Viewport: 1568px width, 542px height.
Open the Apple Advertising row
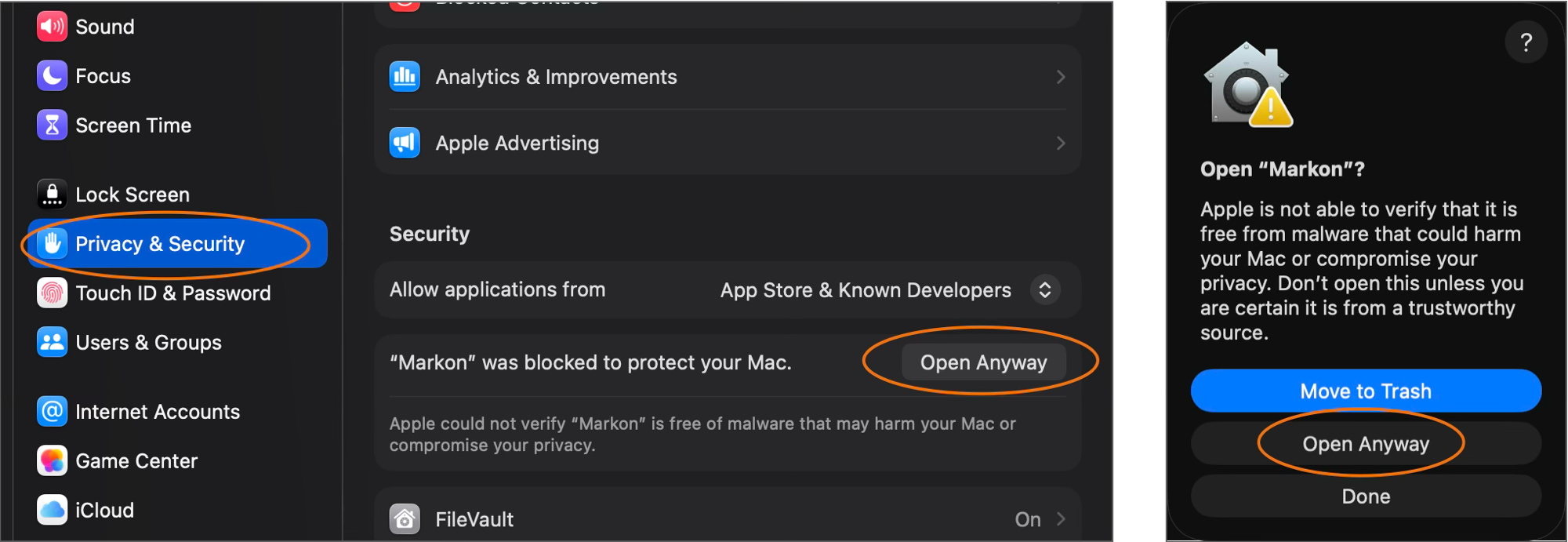[x=728, y=143]
